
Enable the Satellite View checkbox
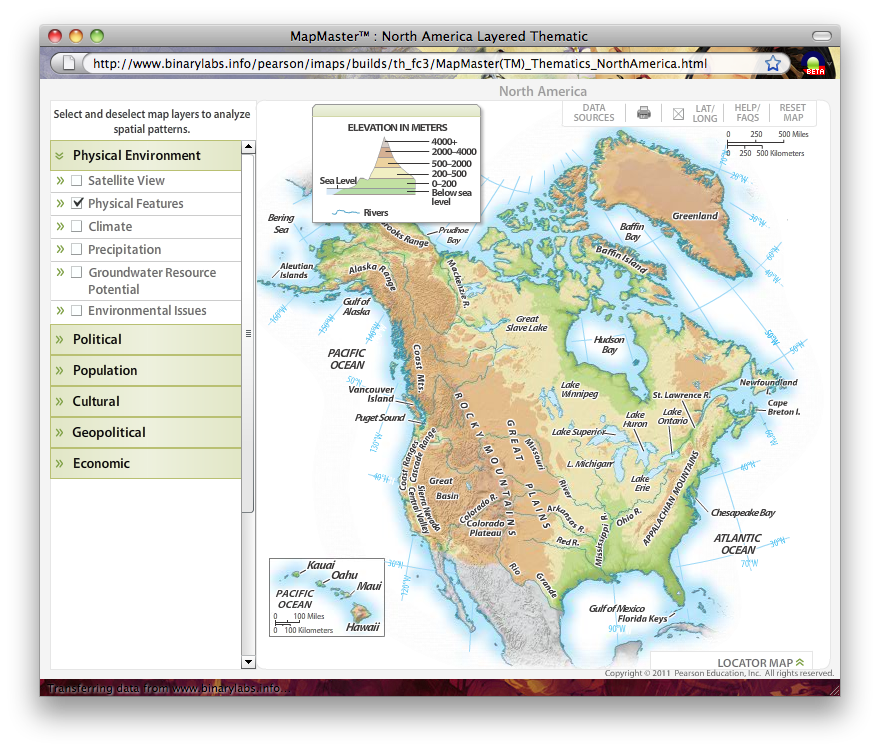[77, 181]
